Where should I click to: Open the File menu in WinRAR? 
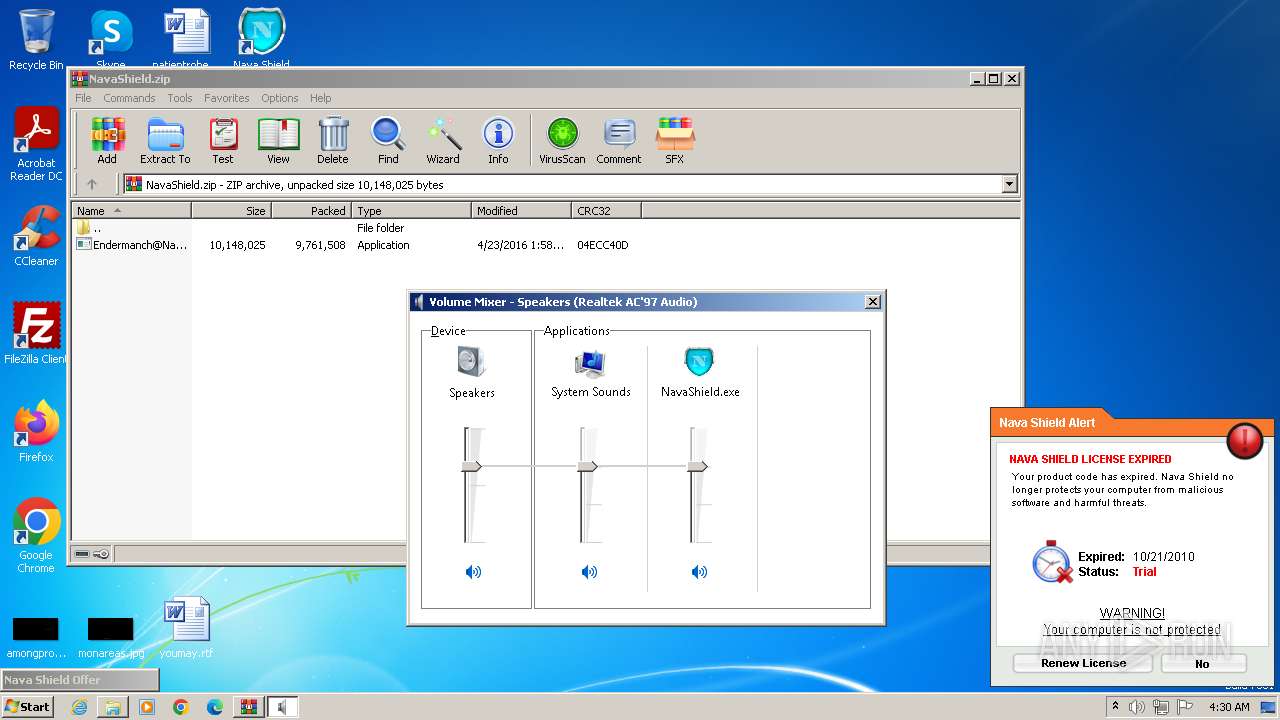click(83, 98)
